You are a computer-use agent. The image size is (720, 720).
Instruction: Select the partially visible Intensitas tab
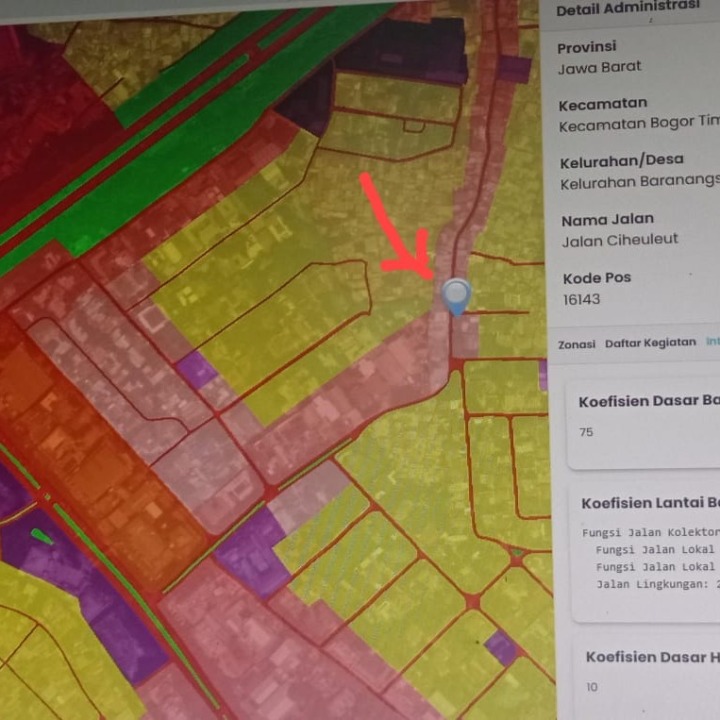point(712,342)
